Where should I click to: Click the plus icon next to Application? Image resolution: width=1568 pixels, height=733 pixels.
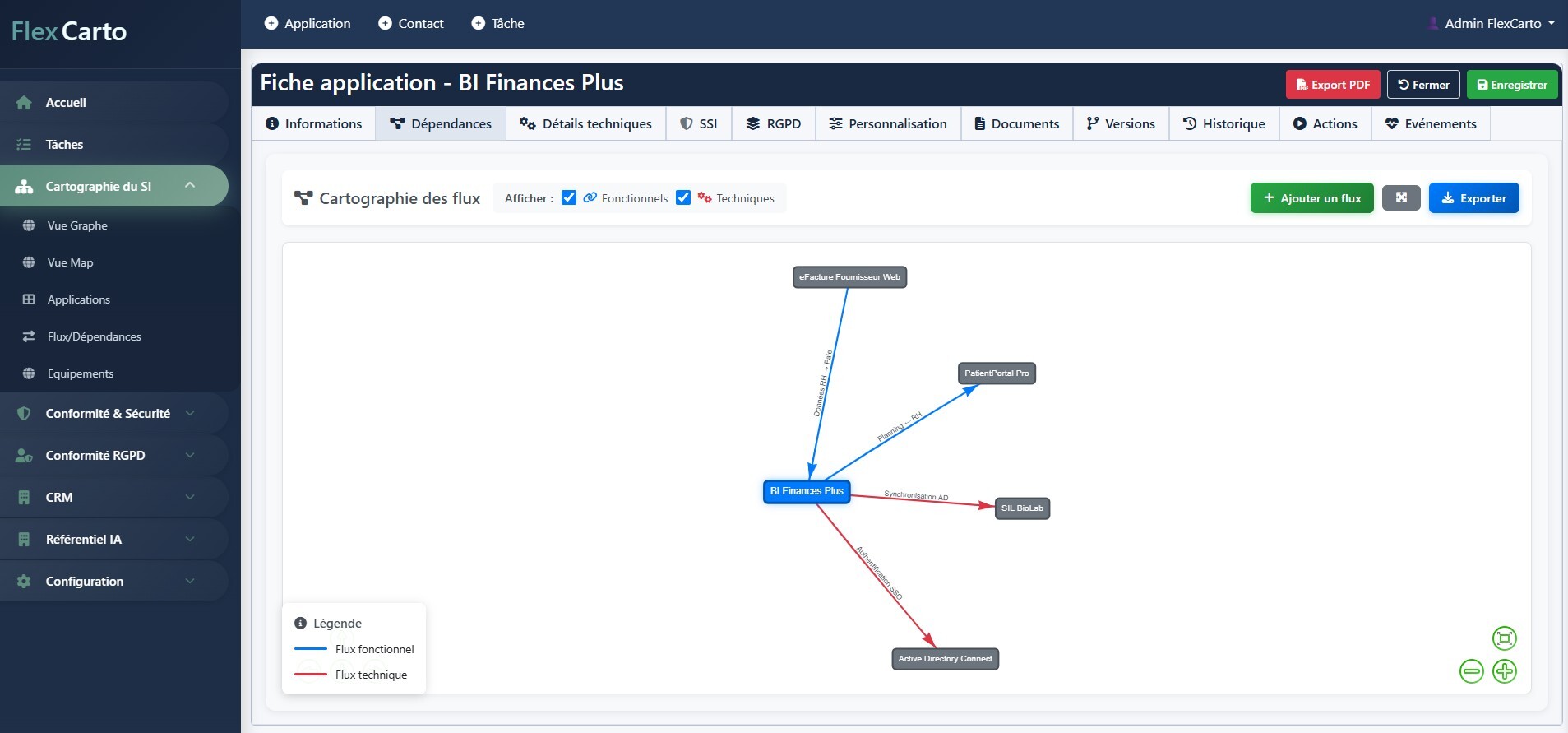pyautogui.click(x=271, y=23)
